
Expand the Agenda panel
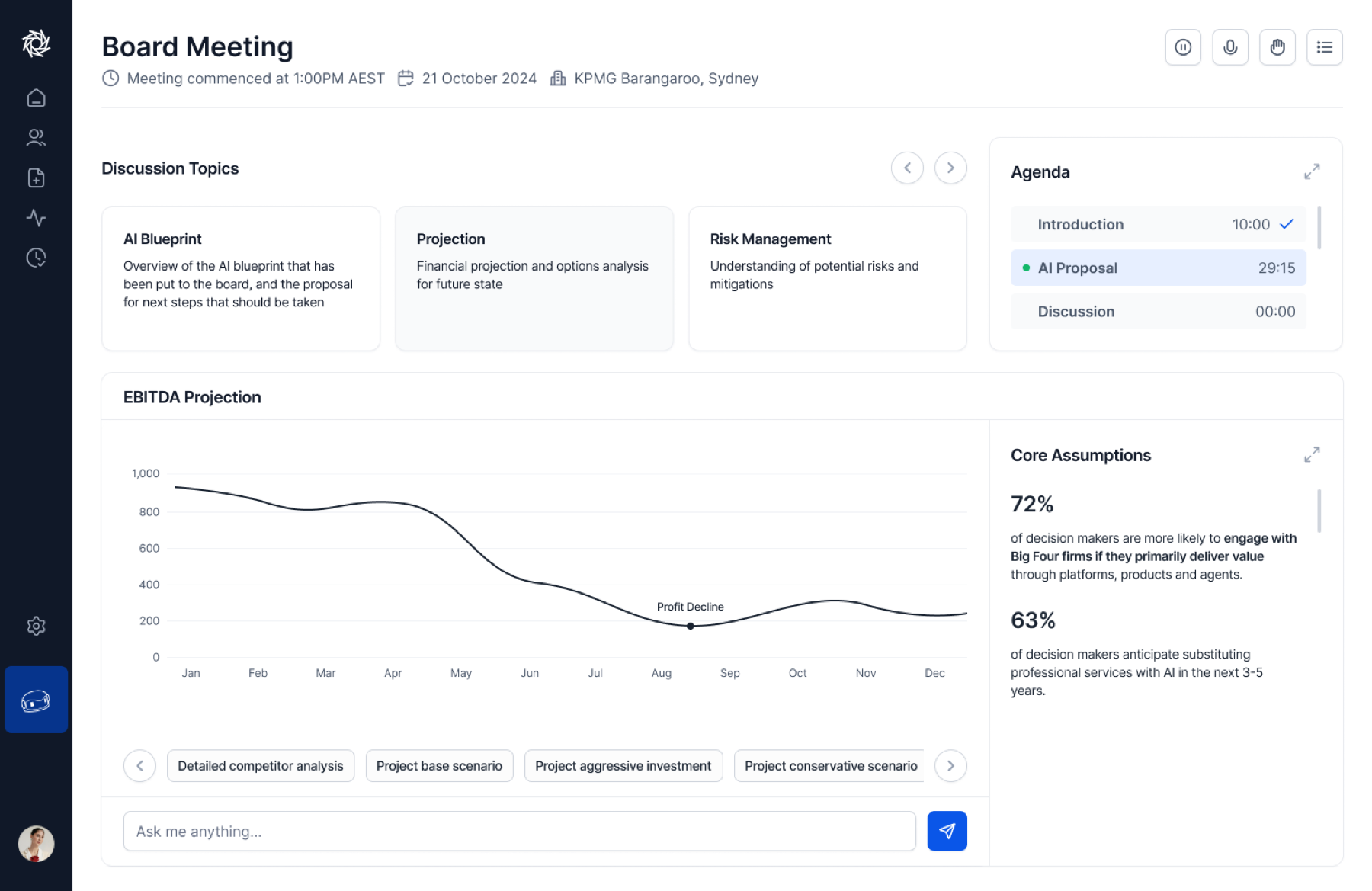[x=1312, y=171]
